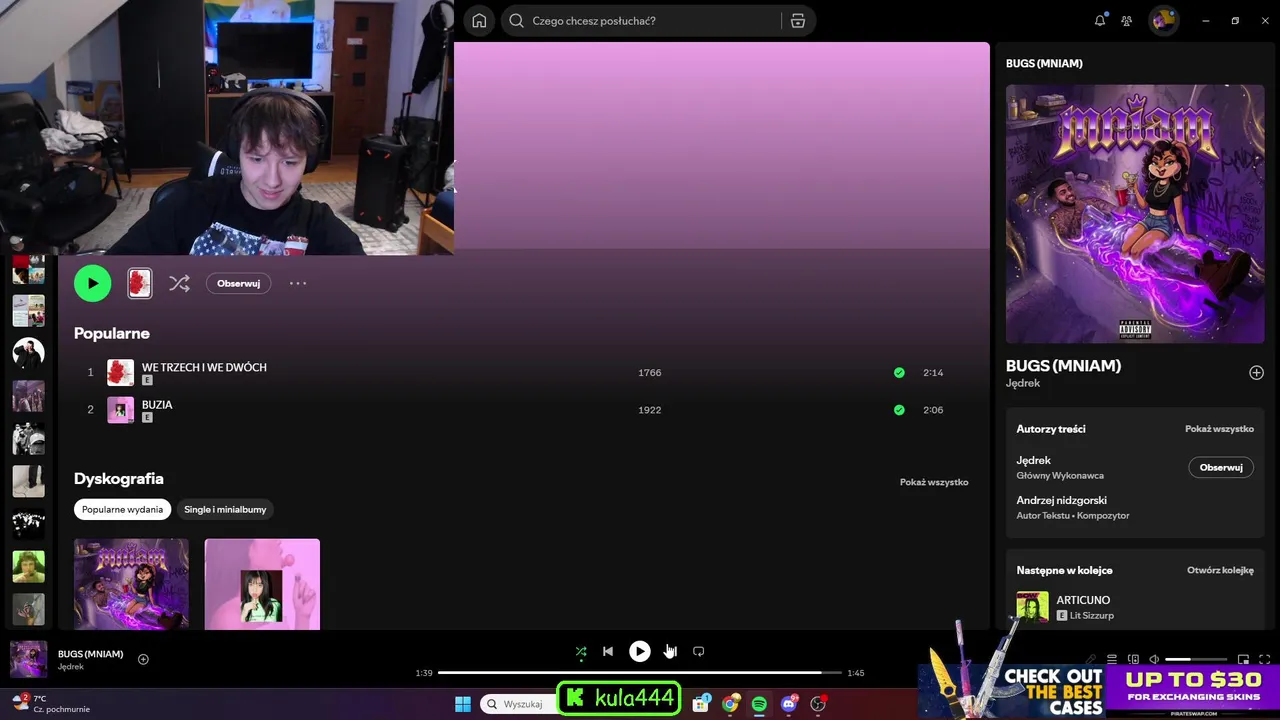Open the Windows Start menu
The width and height of the screenshot is (1280, 720).
click(463, 704)
